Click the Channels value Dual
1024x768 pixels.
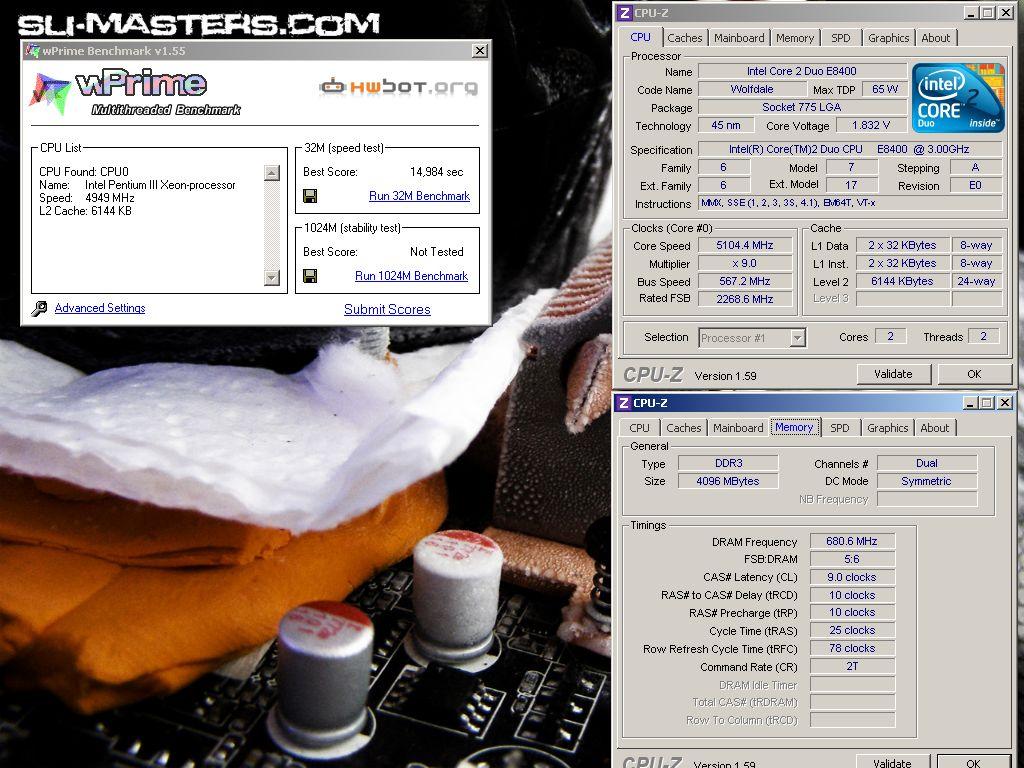[x=927, y=463]
